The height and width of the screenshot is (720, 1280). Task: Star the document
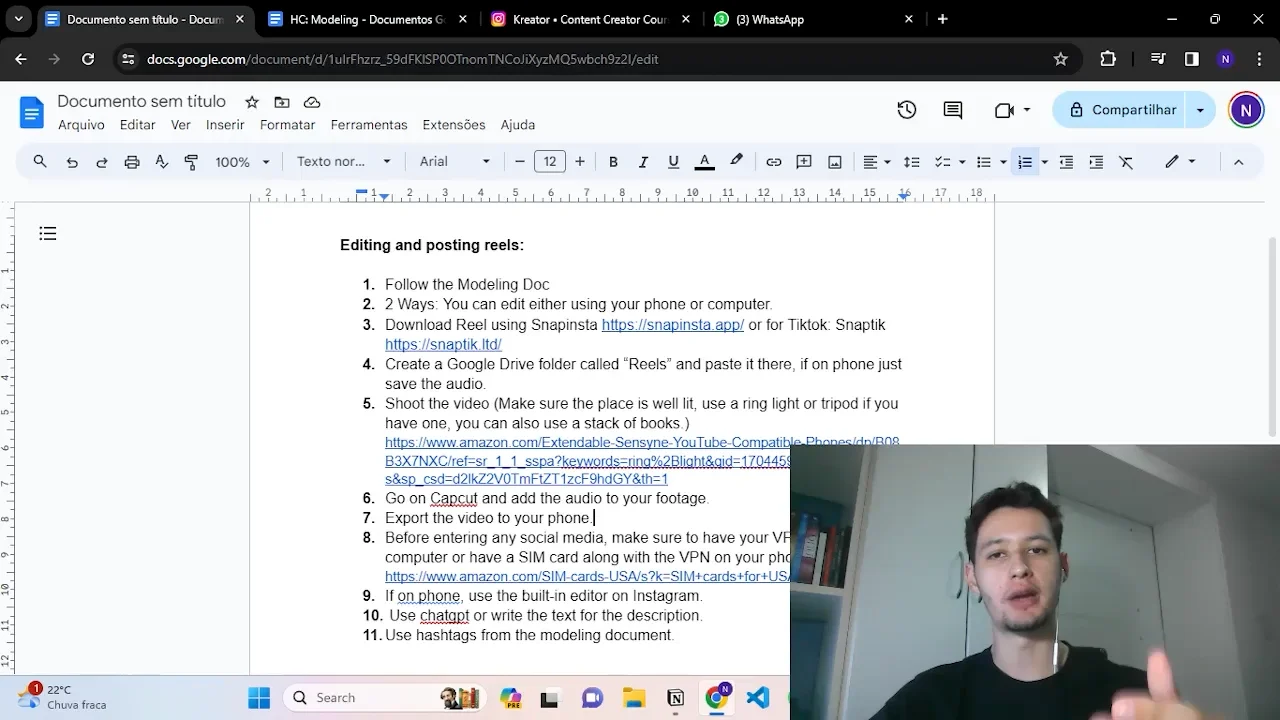point(252,102)
